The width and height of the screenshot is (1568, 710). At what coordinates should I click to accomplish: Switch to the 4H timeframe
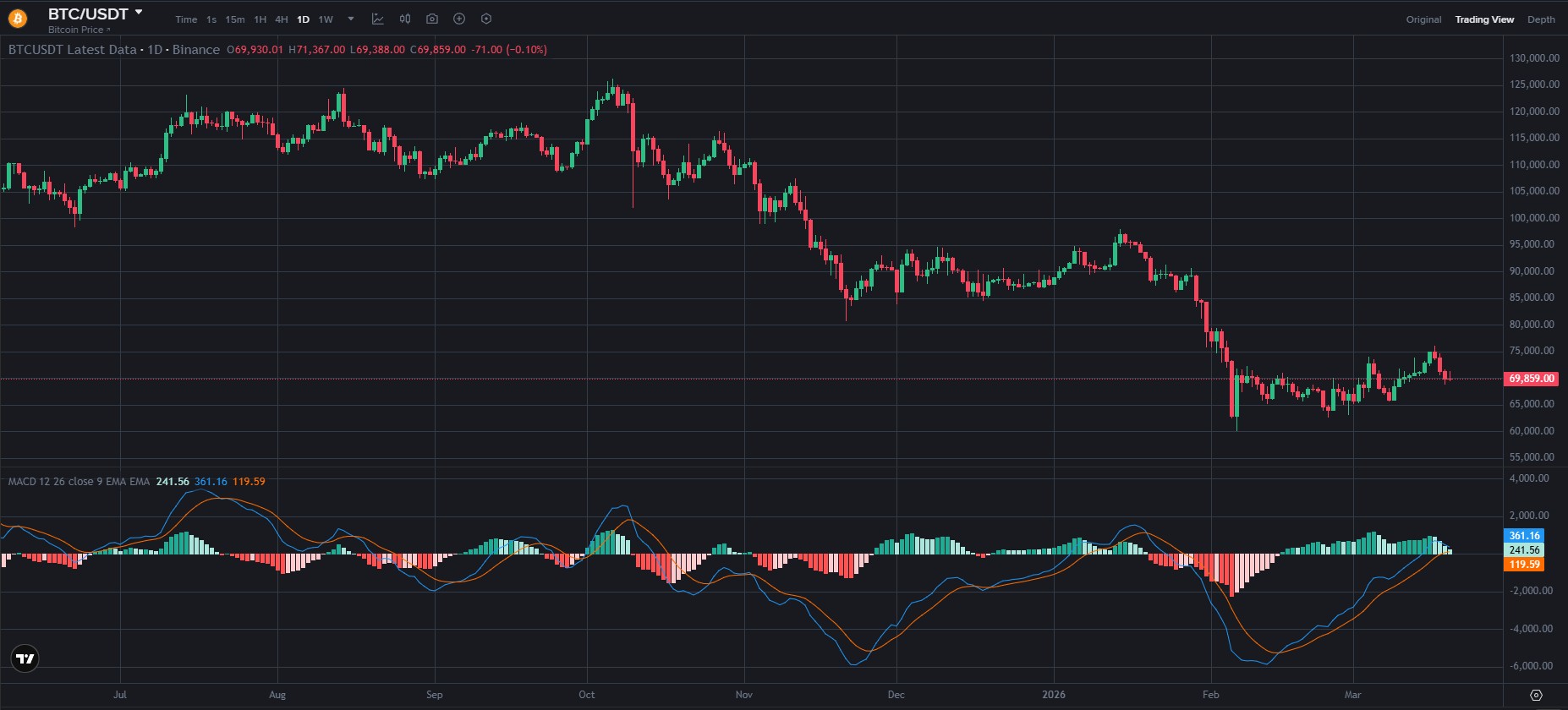[282, 19]
